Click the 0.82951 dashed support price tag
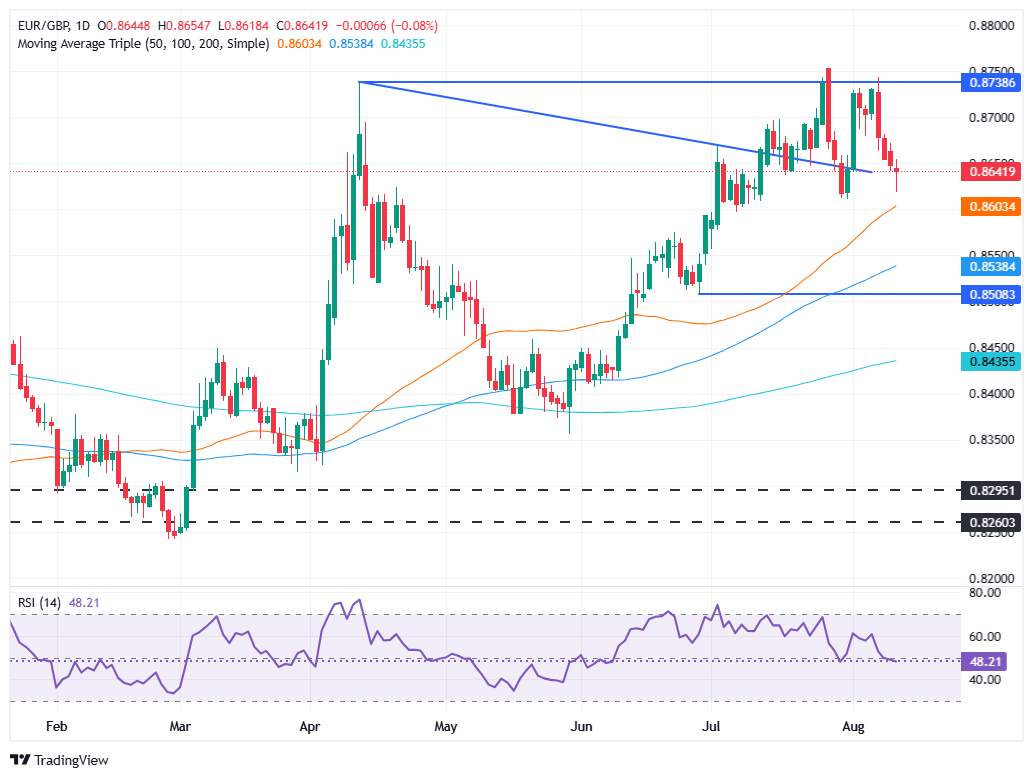Viewport: 1033px width, 778px height. pyautogui.click(x=989, y=490)
